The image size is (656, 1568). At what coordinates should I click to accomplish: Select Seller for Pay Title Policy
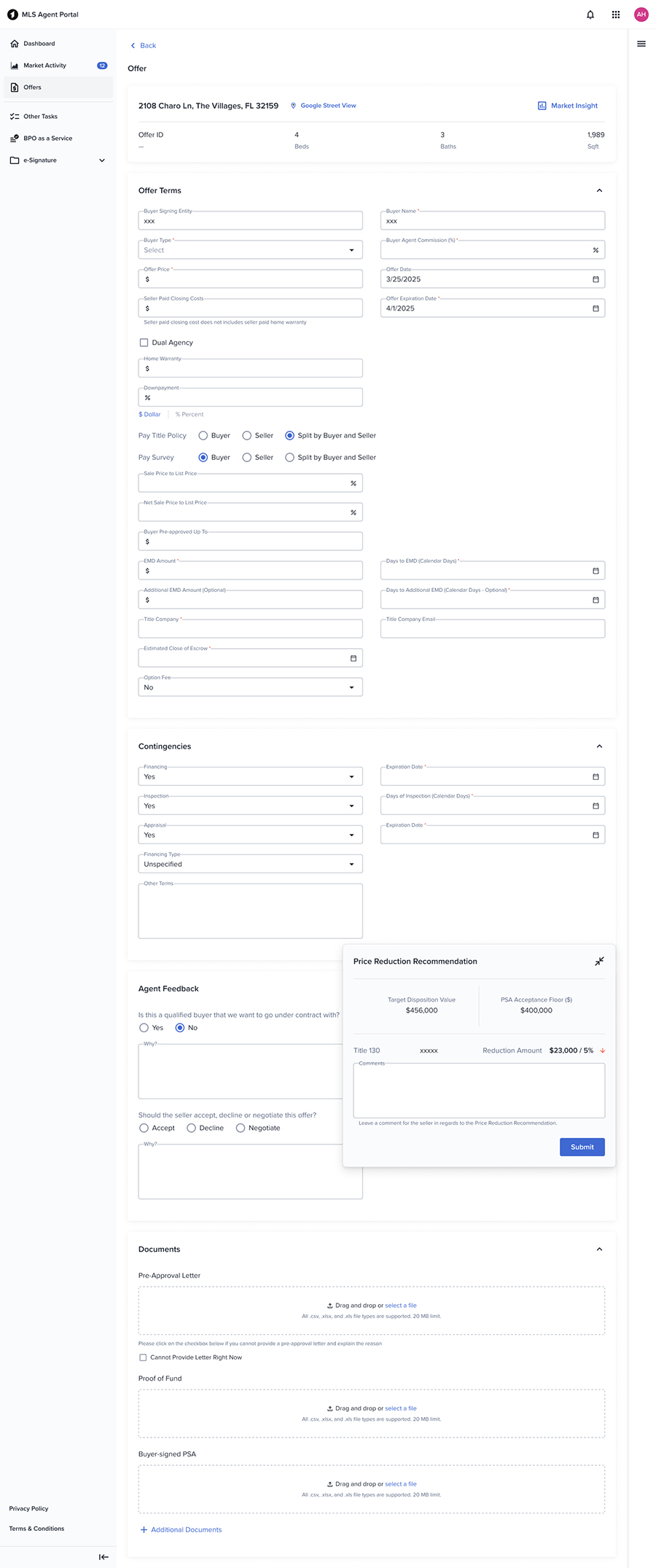coord(247,436)
